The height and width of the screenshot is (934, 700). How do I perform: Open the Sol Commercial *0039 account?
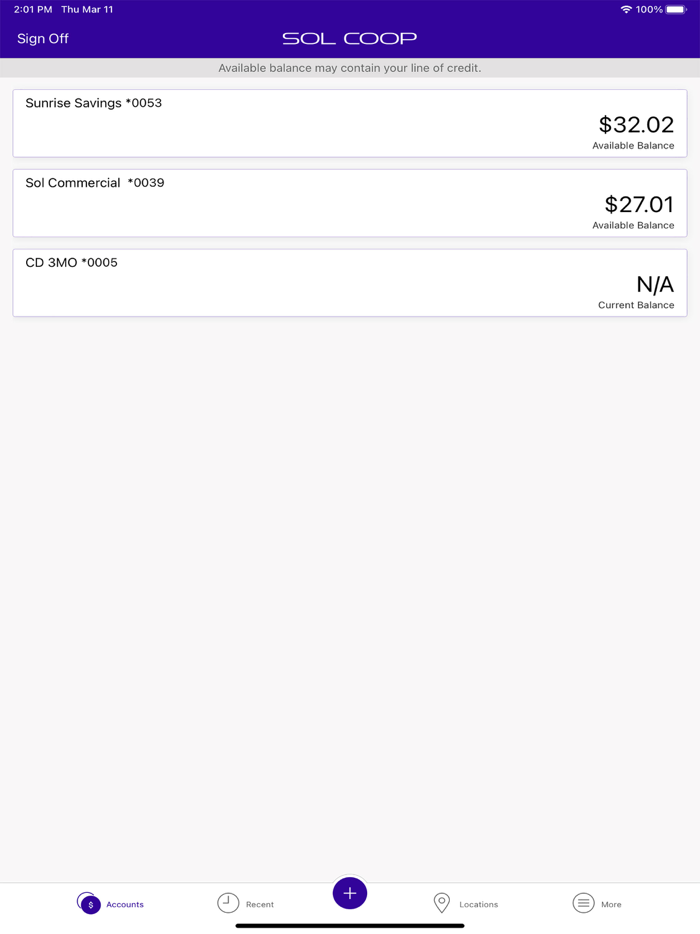95,183
